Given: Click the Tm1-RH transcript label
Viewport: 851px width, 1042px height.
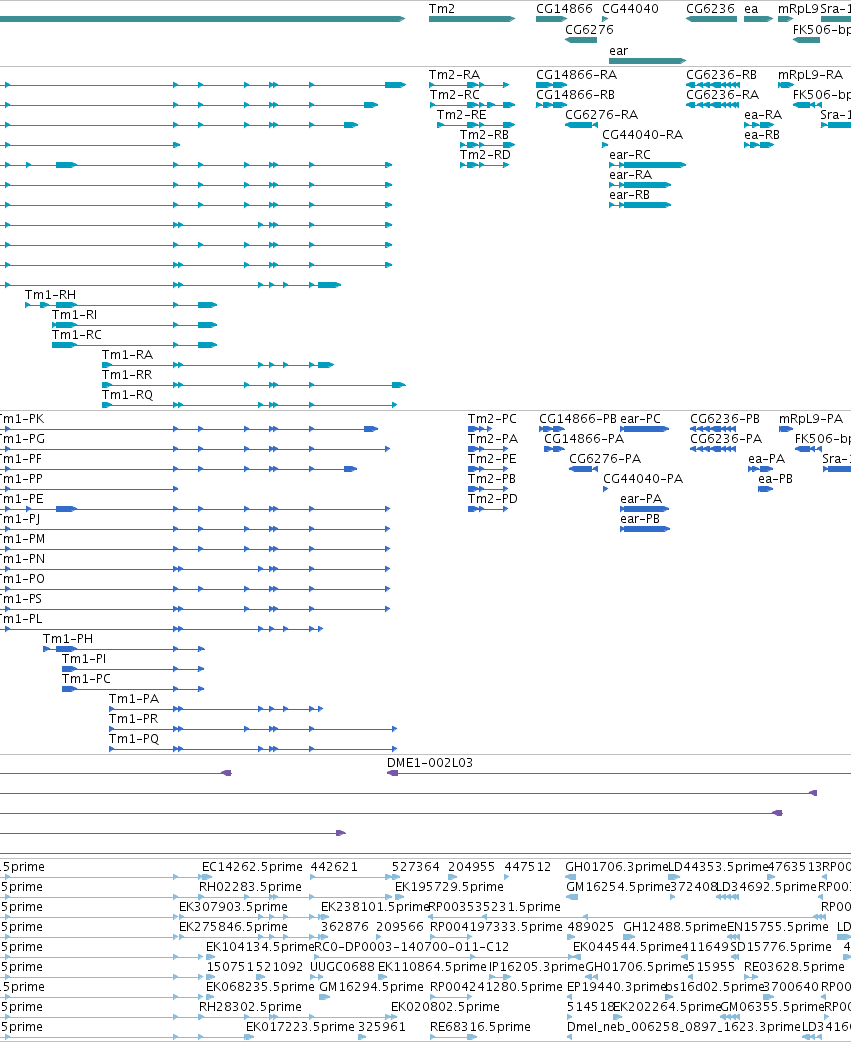Looking at the screenshot, I should (50, 295).
